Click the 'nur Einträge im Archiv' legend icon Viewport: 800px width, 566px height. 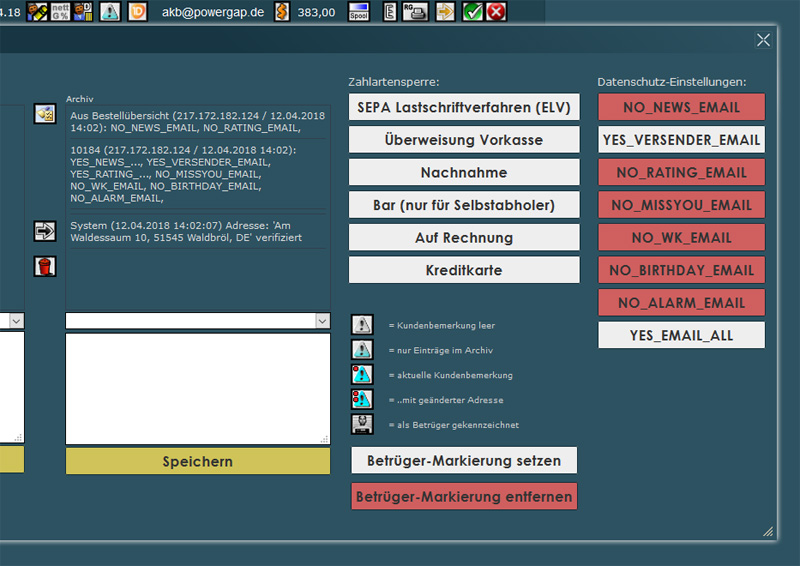pyautogui.click(x=362, y=350)
